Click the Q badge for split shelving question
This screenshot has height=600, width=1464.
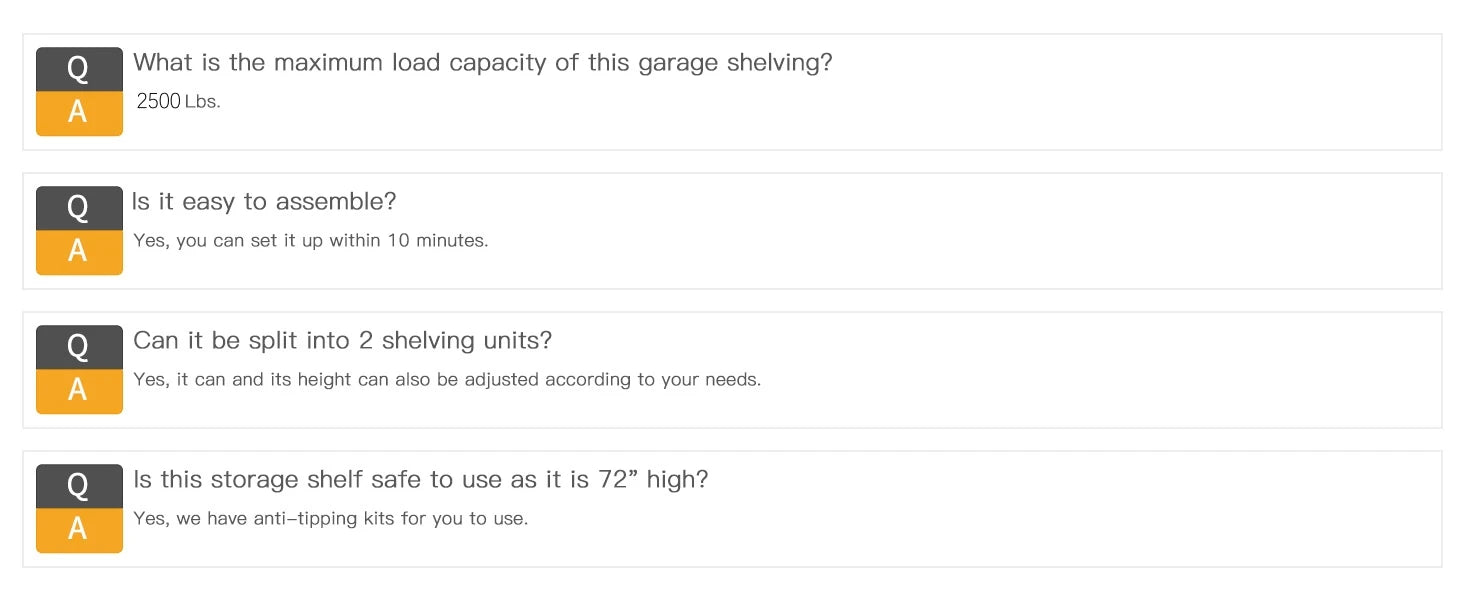click(79, 347)
